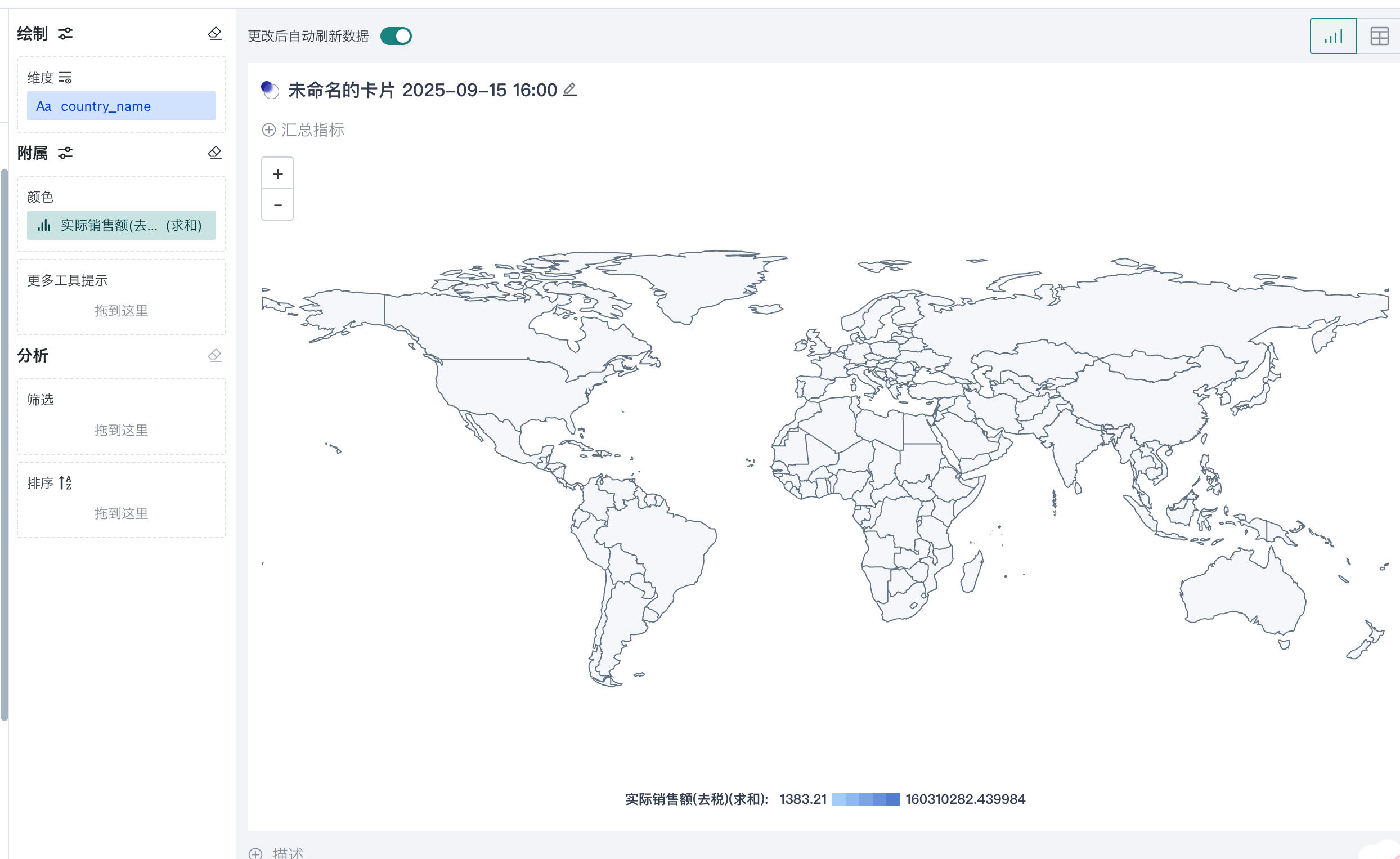Image resolution: width=1400 pixels, height=859 pixels.
Task: Zoom in the map with plus button
Action: pos(277,173)
